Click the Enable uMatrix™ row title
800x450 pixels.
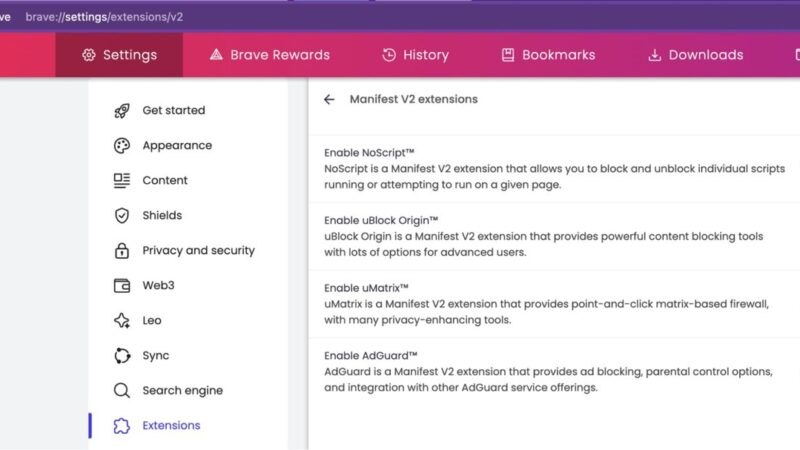366,288
